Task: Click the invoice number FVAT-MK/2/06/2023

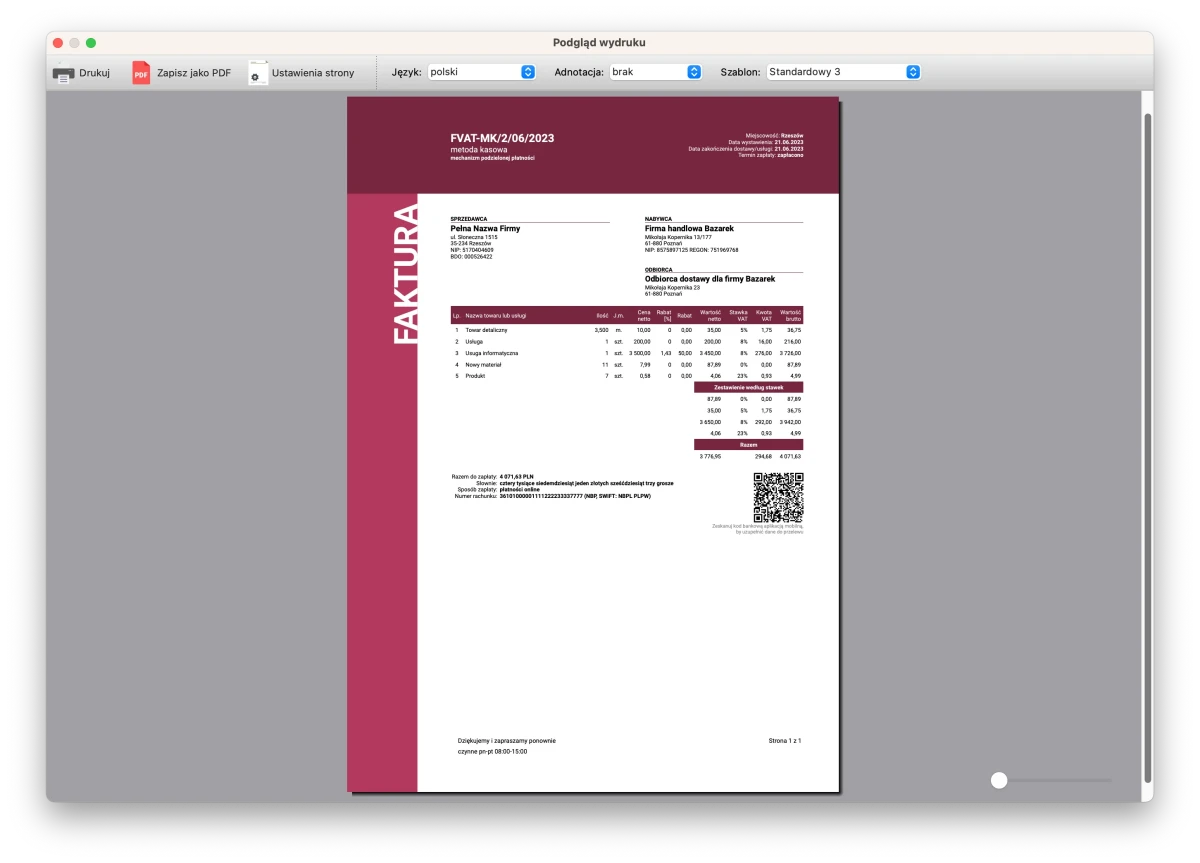Action: tap(502, 138)
